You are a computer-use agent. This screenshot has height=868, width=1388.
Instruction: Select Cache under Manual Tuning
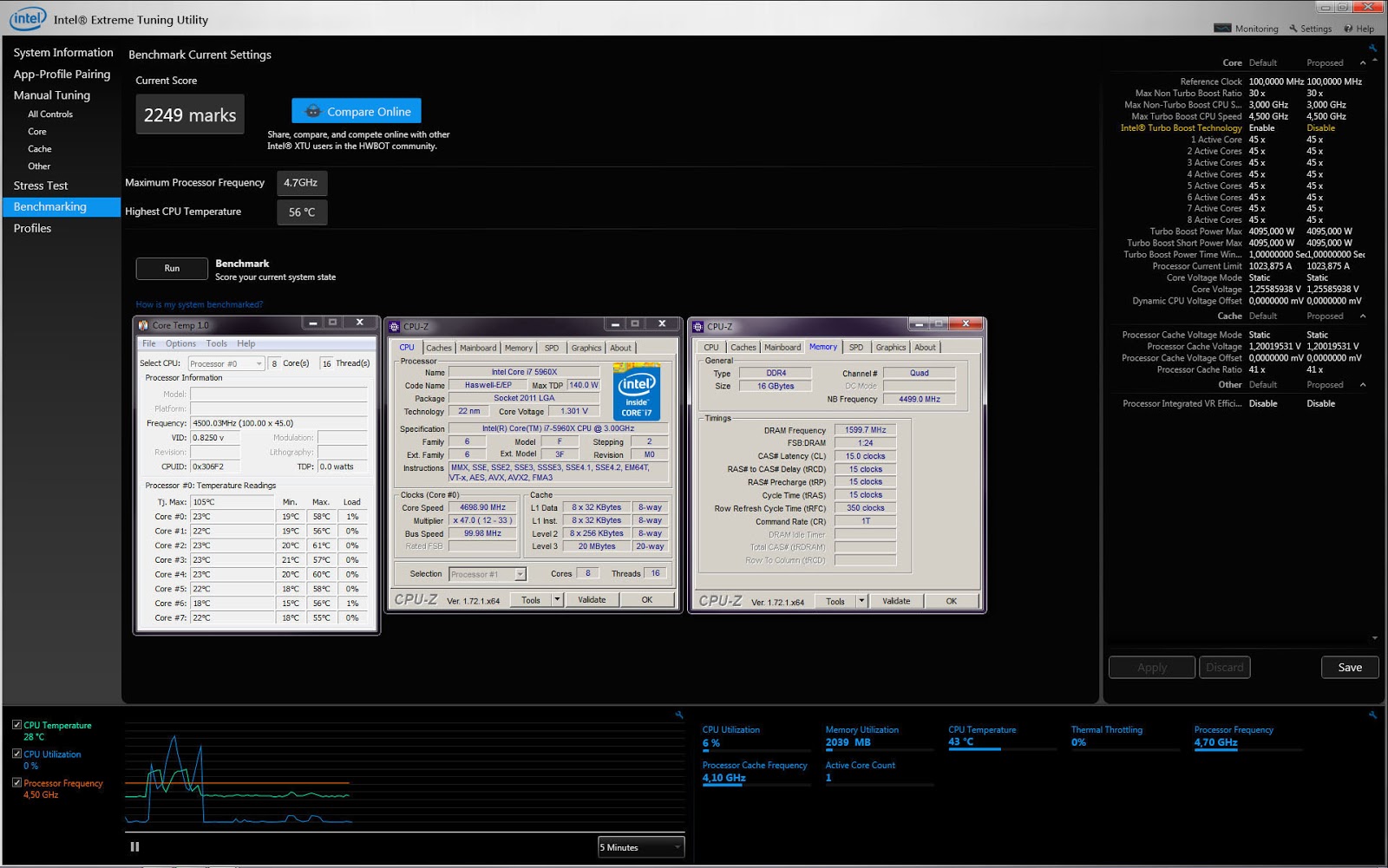tap(40, 149)
